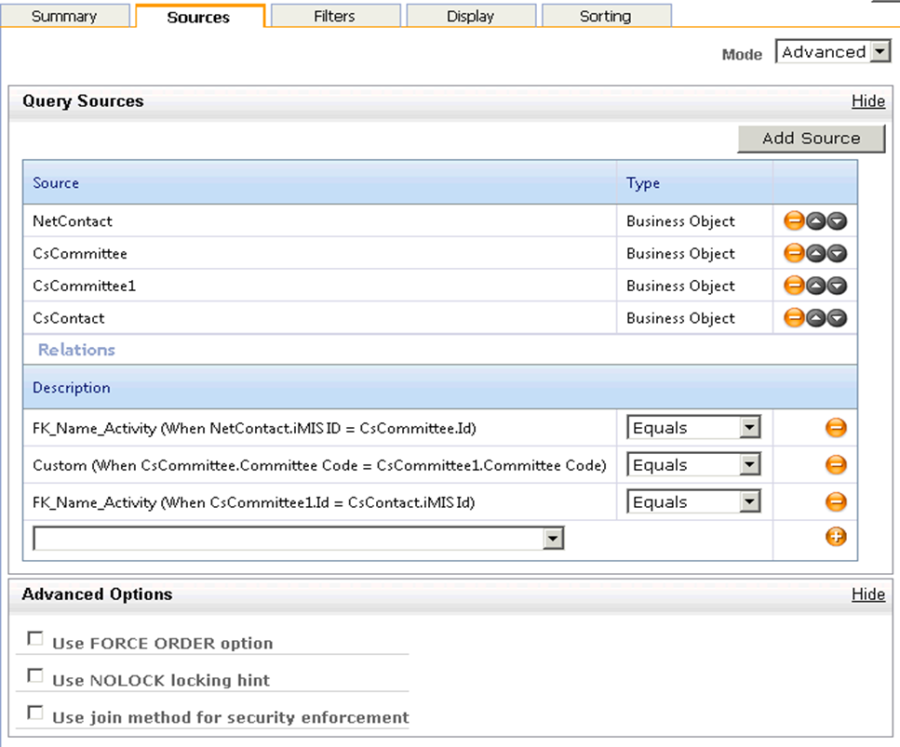900x747 pixels.
Task: Hide the Advanced Options section
Action: coord(868,594)
